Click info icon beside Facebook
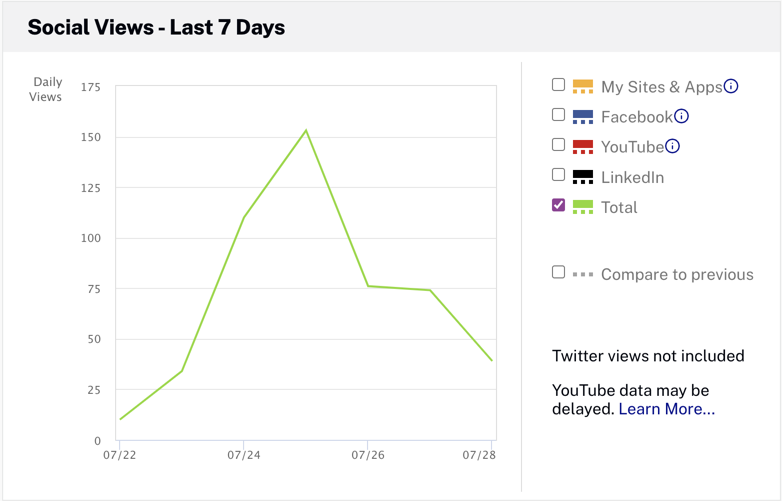 tap(681, 116)
